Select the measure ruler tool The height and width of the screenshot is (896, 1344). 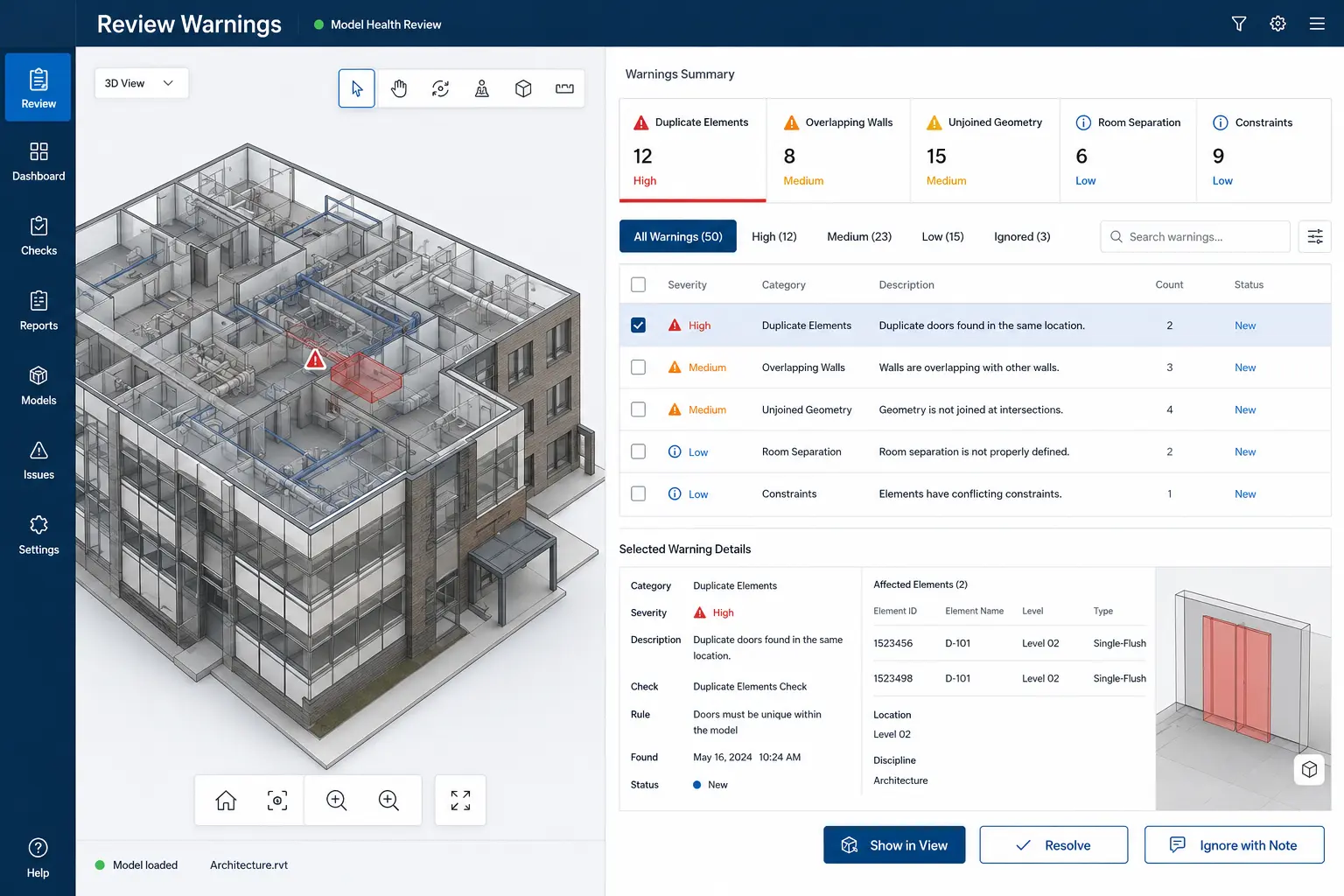click(564, 88)
